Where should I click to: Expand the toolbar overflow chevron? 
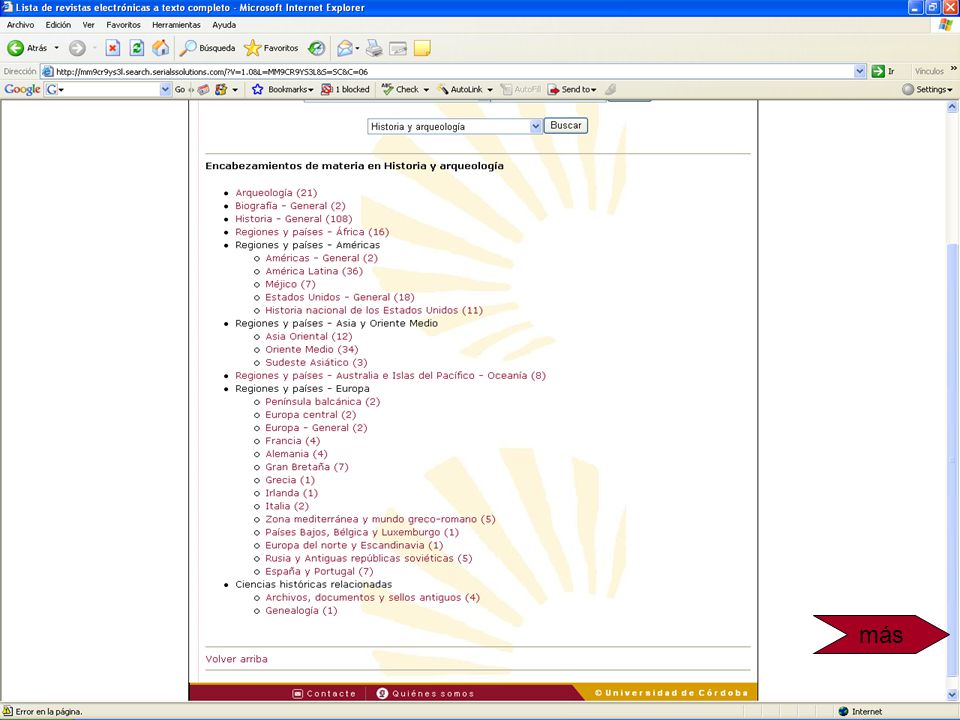(953, 69)
